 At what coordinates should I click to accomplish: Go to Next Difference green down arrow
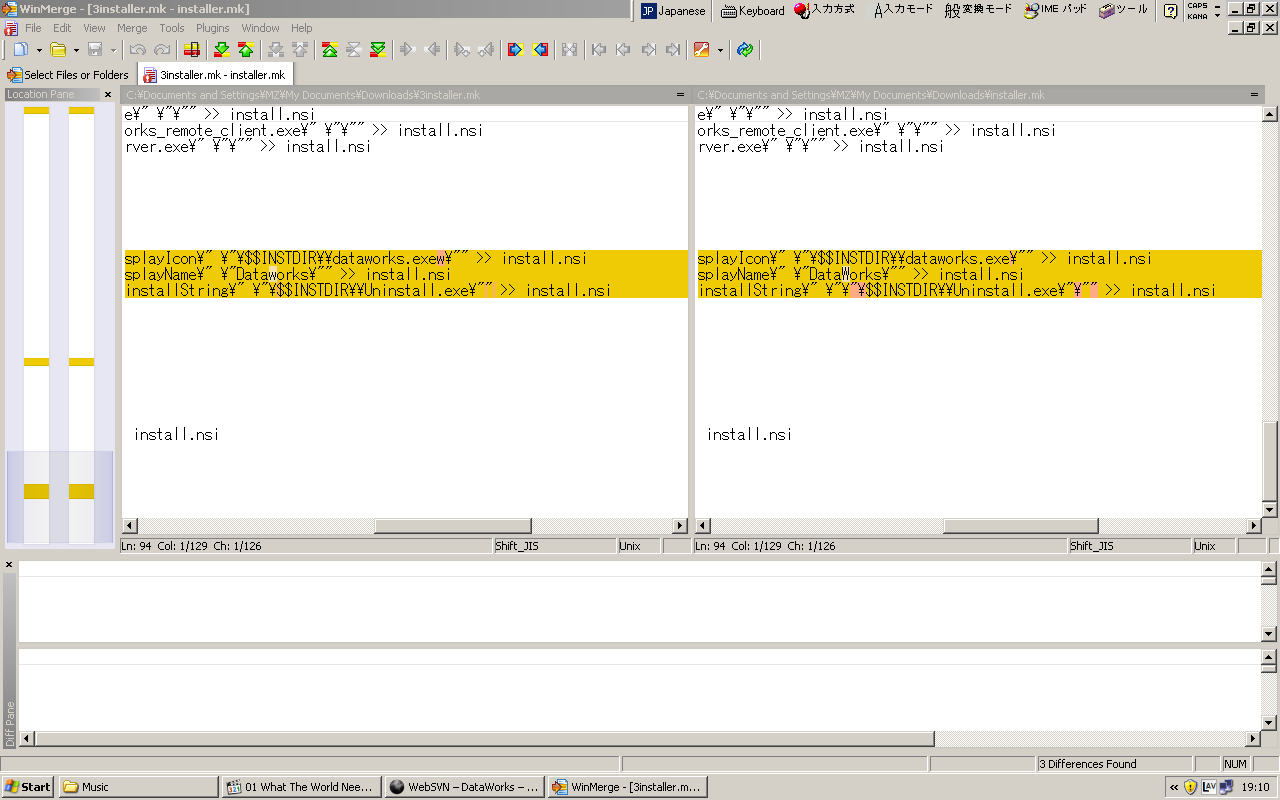(x=222, y=49)
